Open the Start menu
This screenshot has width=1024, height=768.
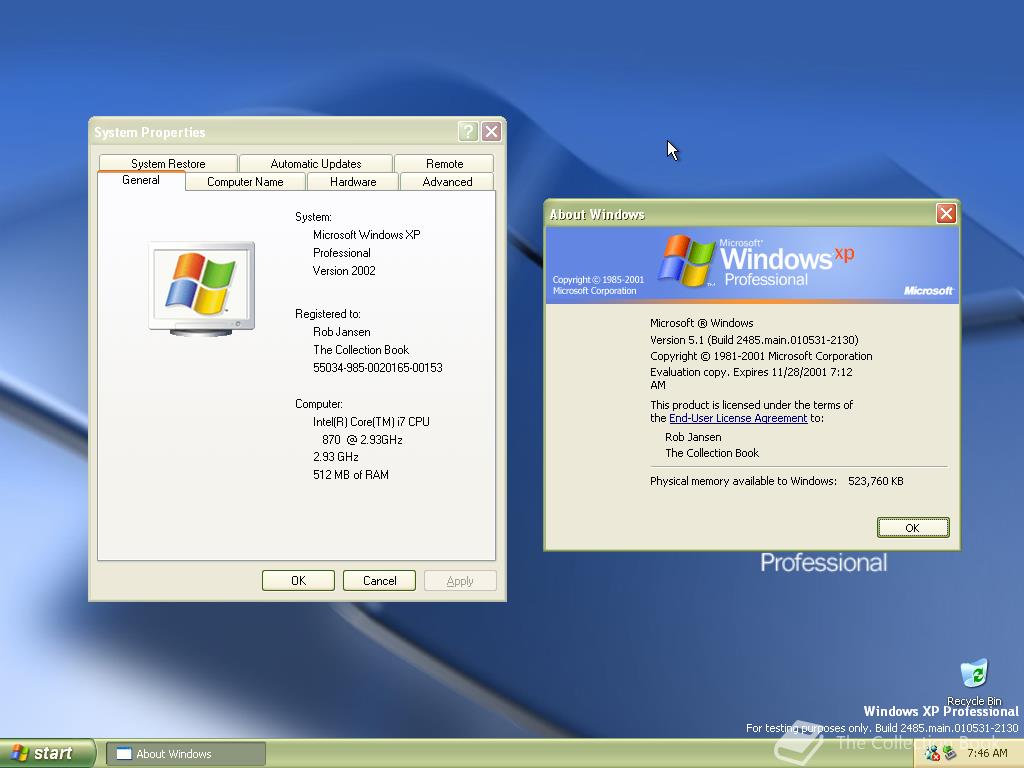tap(47, 754)
